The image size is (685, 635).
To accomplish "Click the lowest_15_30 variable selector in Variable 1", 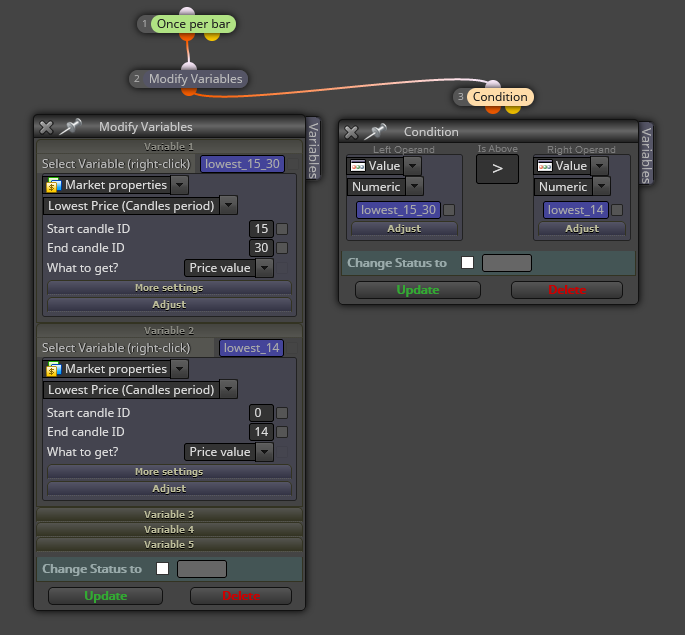I will coord(242,164).
